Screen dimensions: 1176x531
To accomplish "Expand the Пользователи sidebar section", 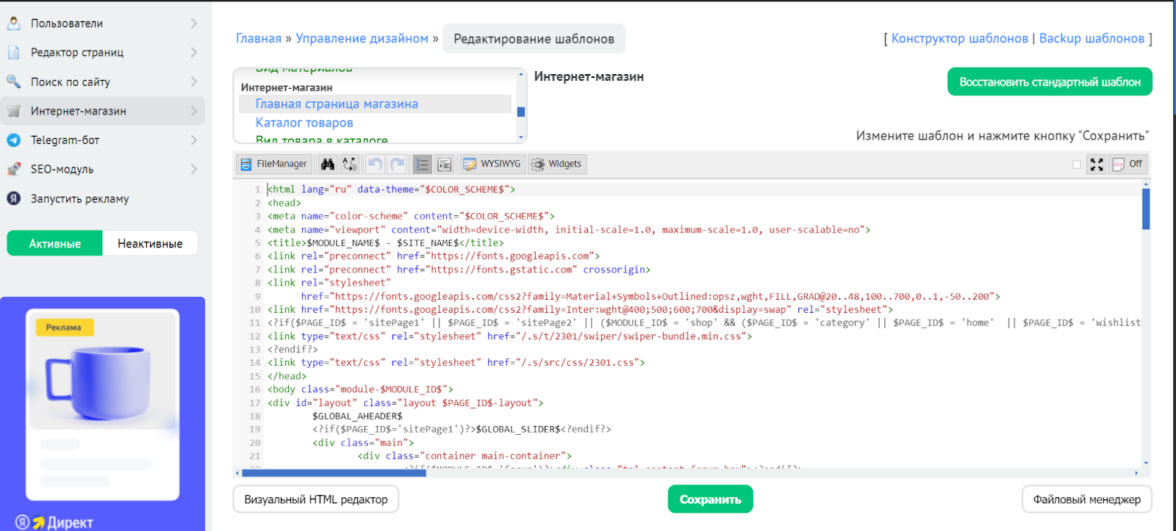I will point(193,23).
